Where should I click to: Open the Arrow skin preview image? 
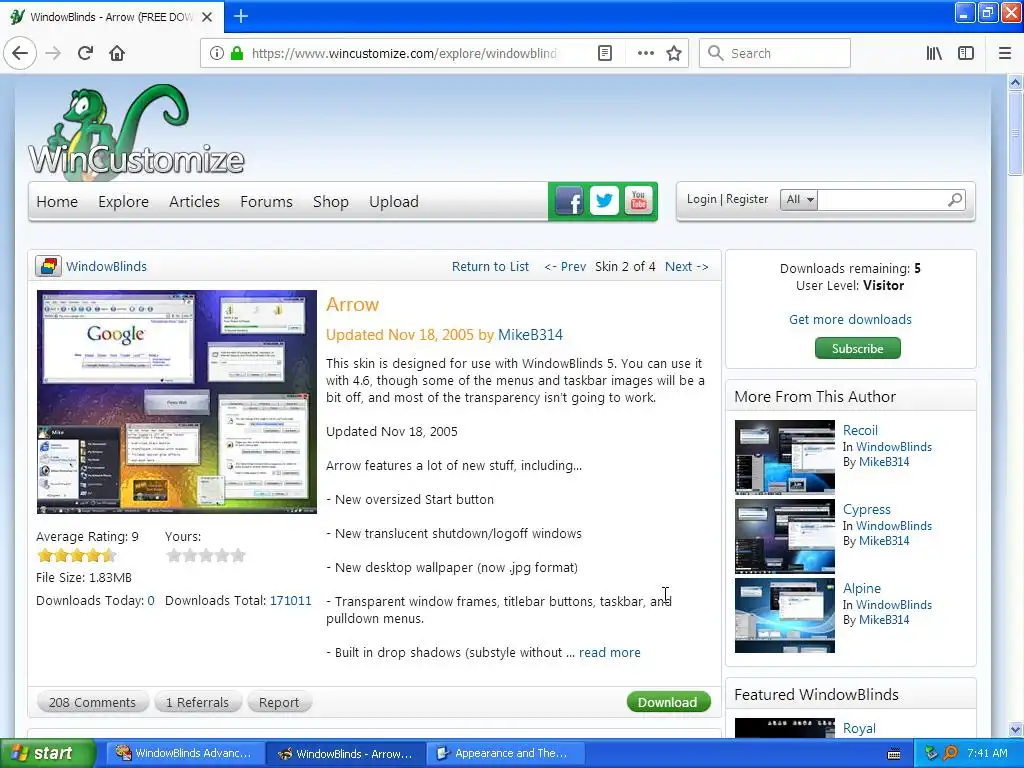point(177,402)
